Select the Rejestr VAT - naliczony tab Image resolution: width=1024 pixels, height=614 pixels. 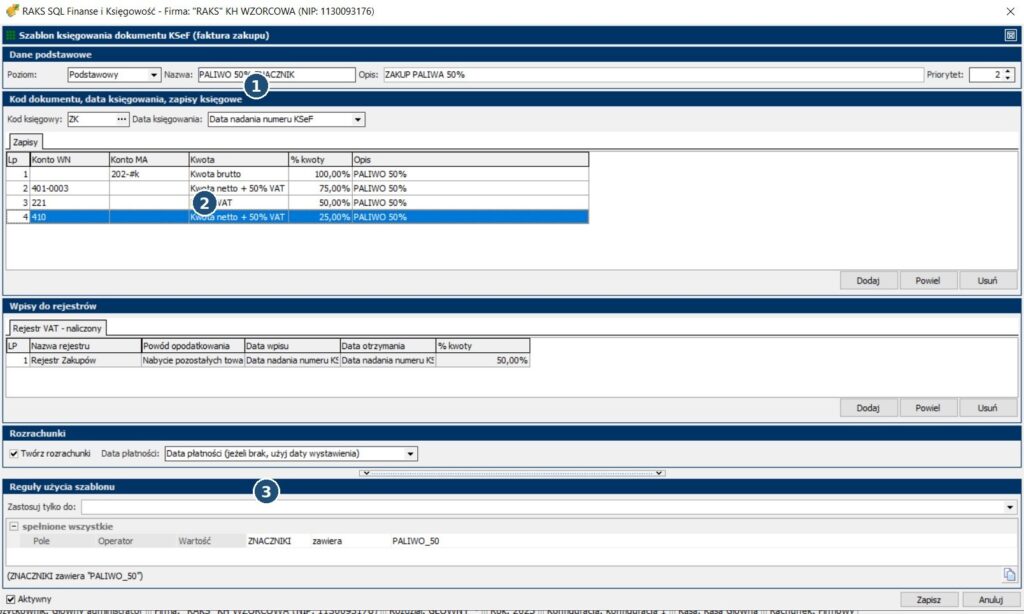coord(57,328)
